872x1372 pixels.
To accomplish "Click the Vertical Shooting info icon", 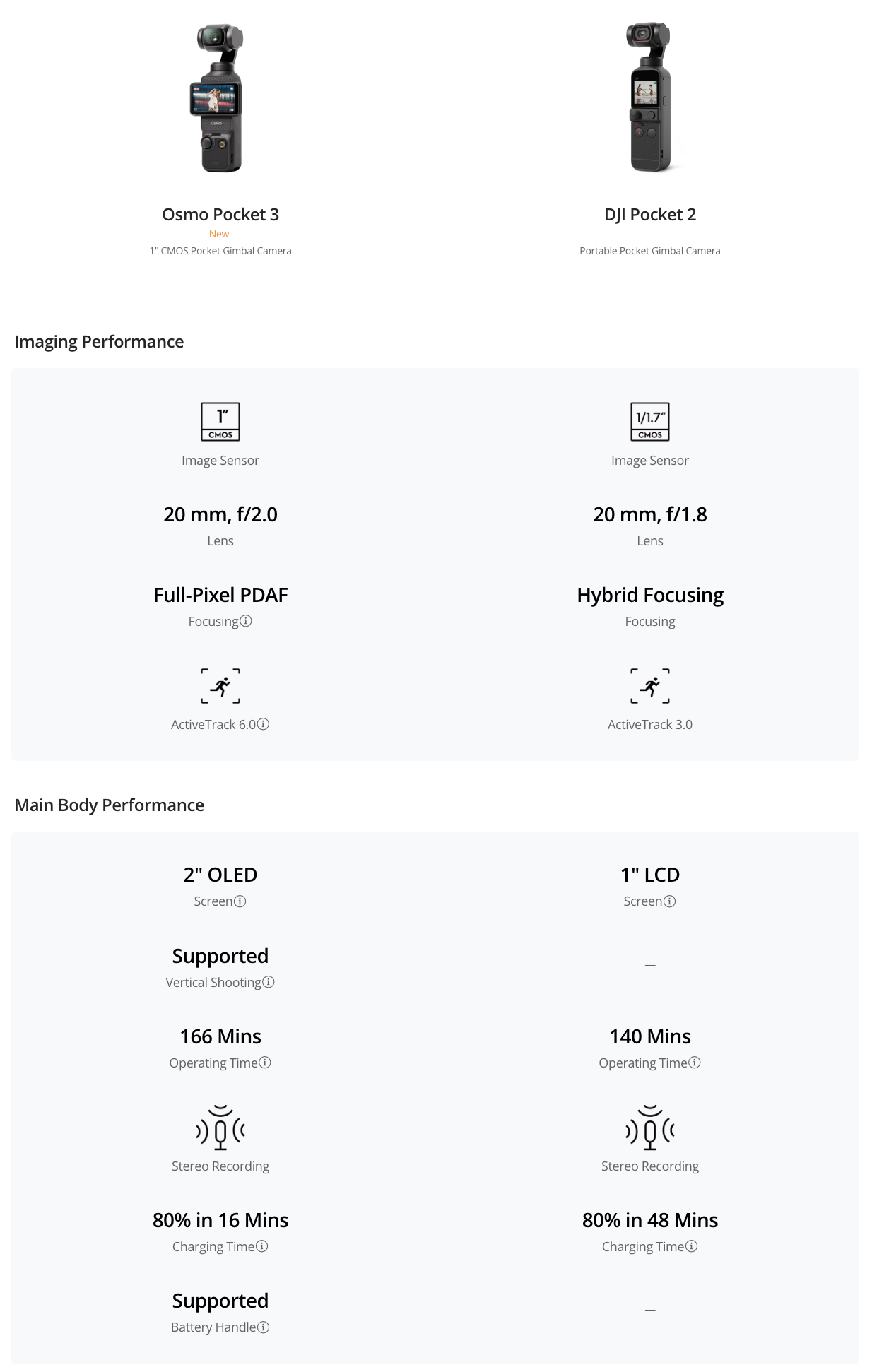I will pos(269,982).
